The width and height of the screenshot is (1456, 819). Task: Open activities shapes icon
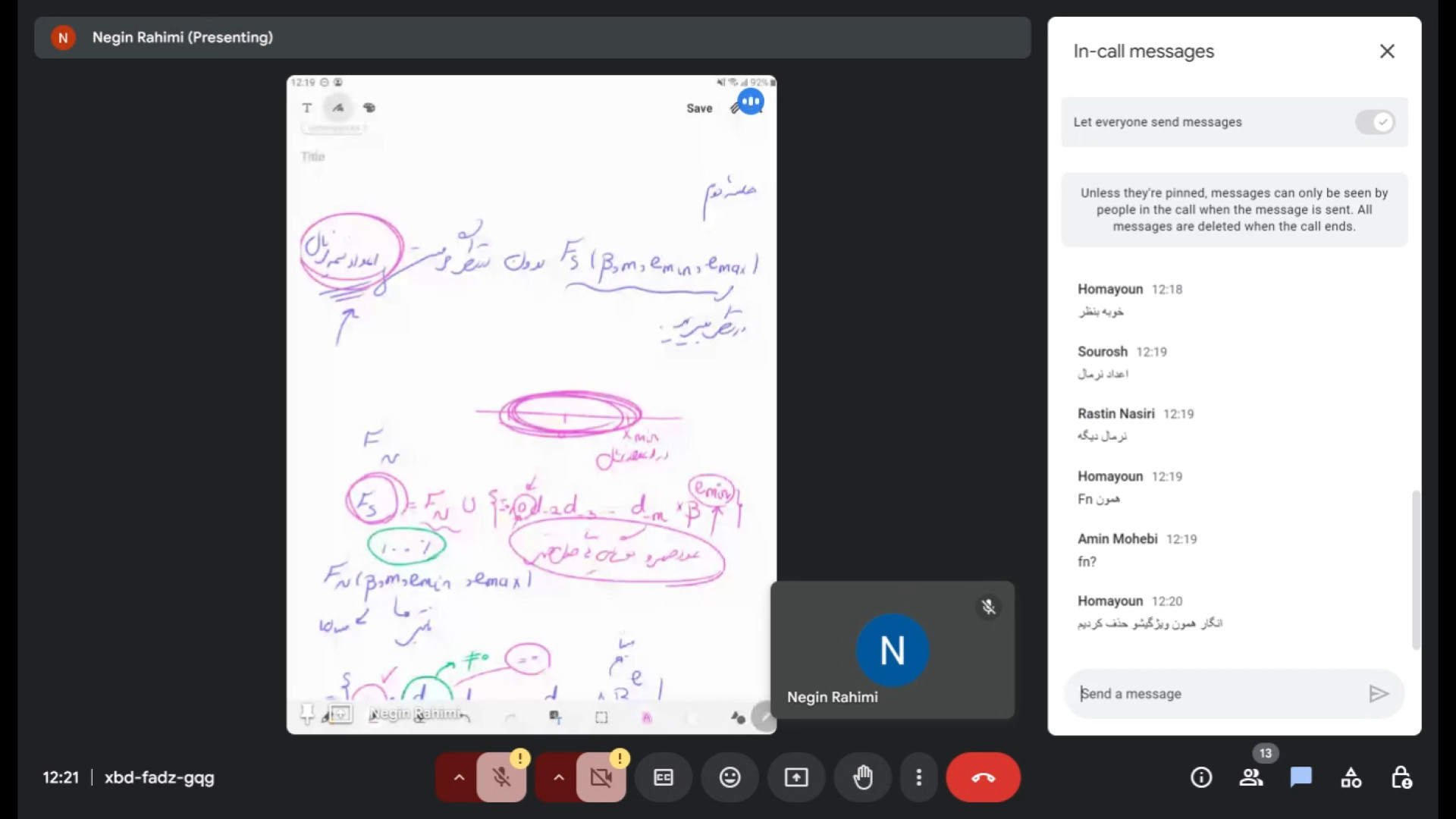coord(1351,777)
